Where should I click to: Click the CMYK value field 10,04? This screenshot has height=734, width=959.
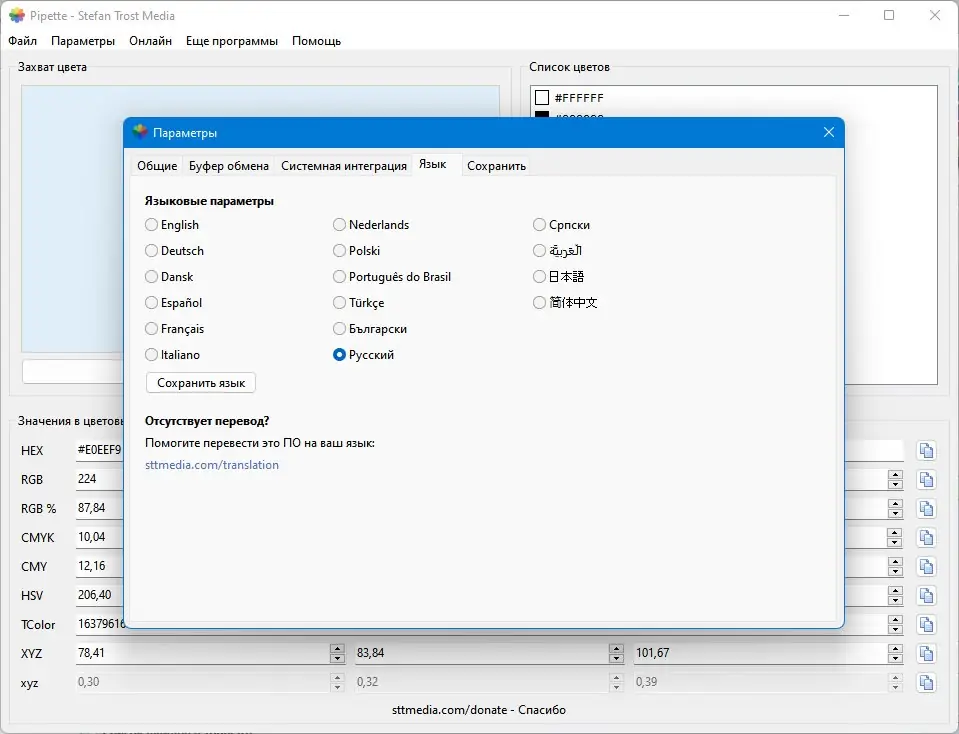[100, 537]
